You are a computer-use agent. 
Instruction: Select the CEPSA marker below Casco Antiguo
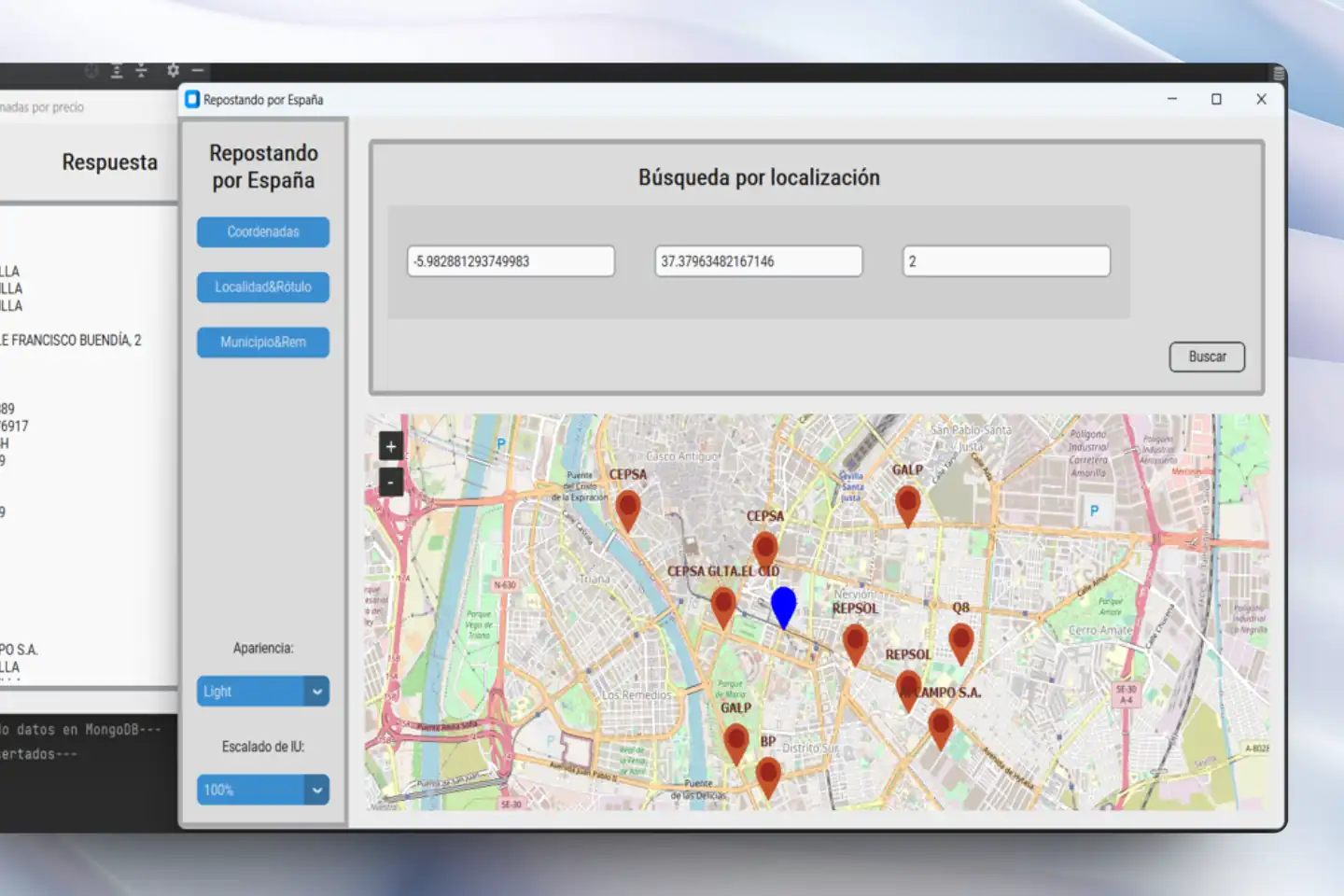pos(765,552)
